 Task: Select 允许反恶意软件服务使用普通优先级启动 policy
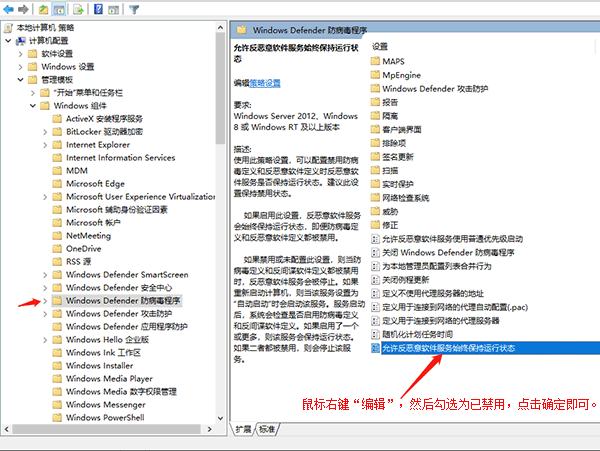[x=452, y=239]
